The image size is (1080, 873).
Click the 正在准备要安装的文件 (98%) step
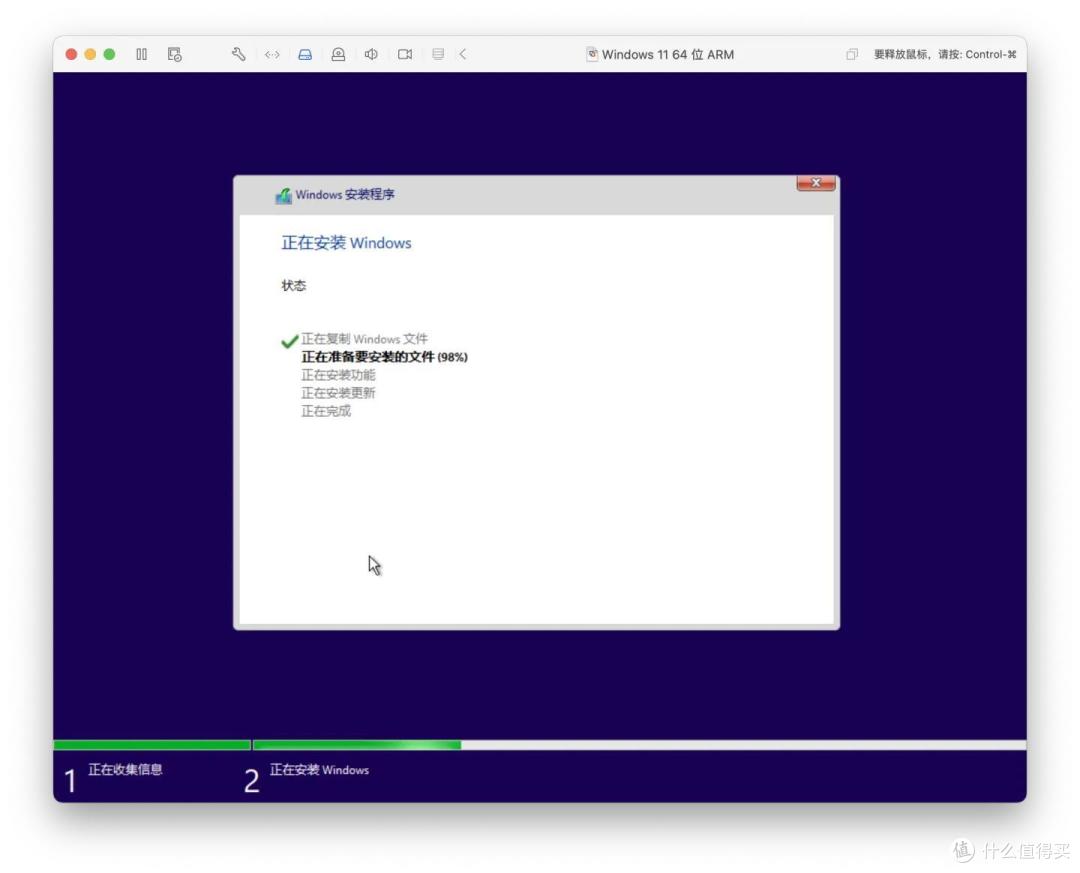coord(384,357)
